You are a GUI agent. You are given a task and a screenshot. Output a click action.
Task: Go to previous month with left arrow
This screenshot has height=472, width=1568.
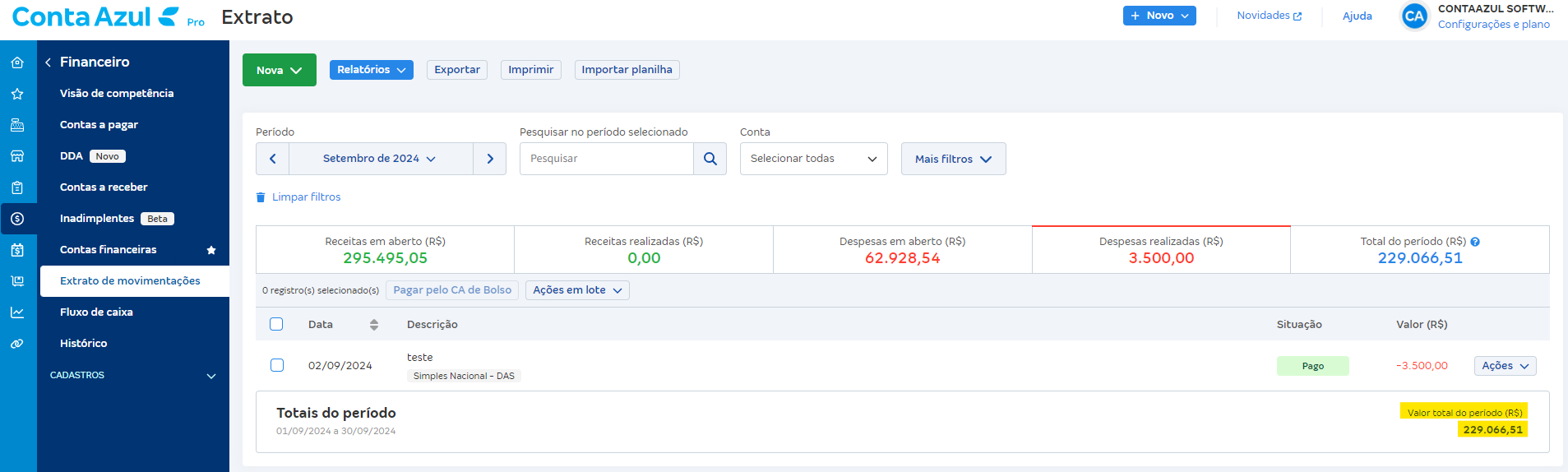[272, 159]
